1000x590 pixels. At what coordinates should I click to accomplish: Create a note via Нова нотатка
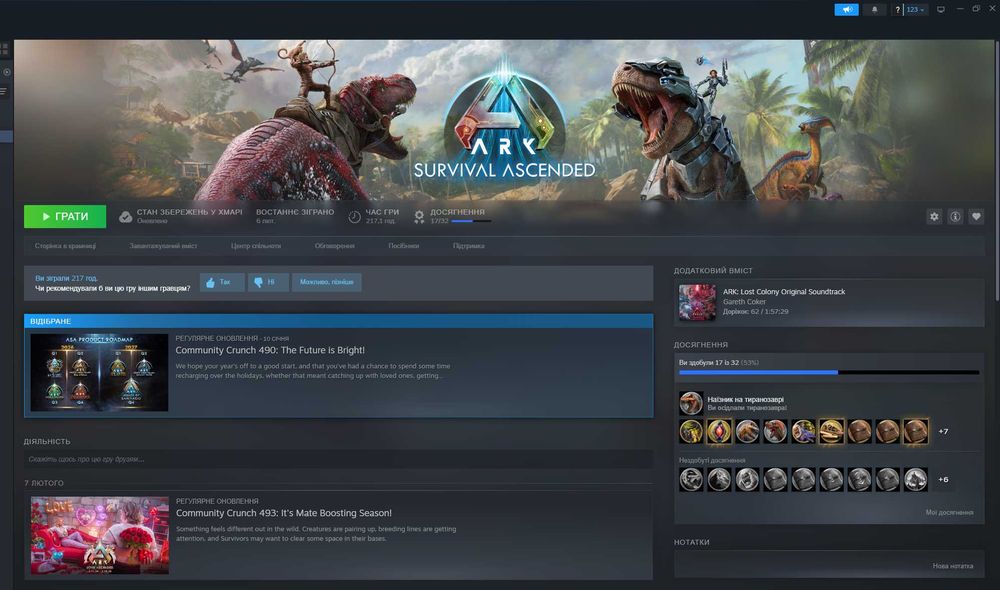click(x=952, y=566)
